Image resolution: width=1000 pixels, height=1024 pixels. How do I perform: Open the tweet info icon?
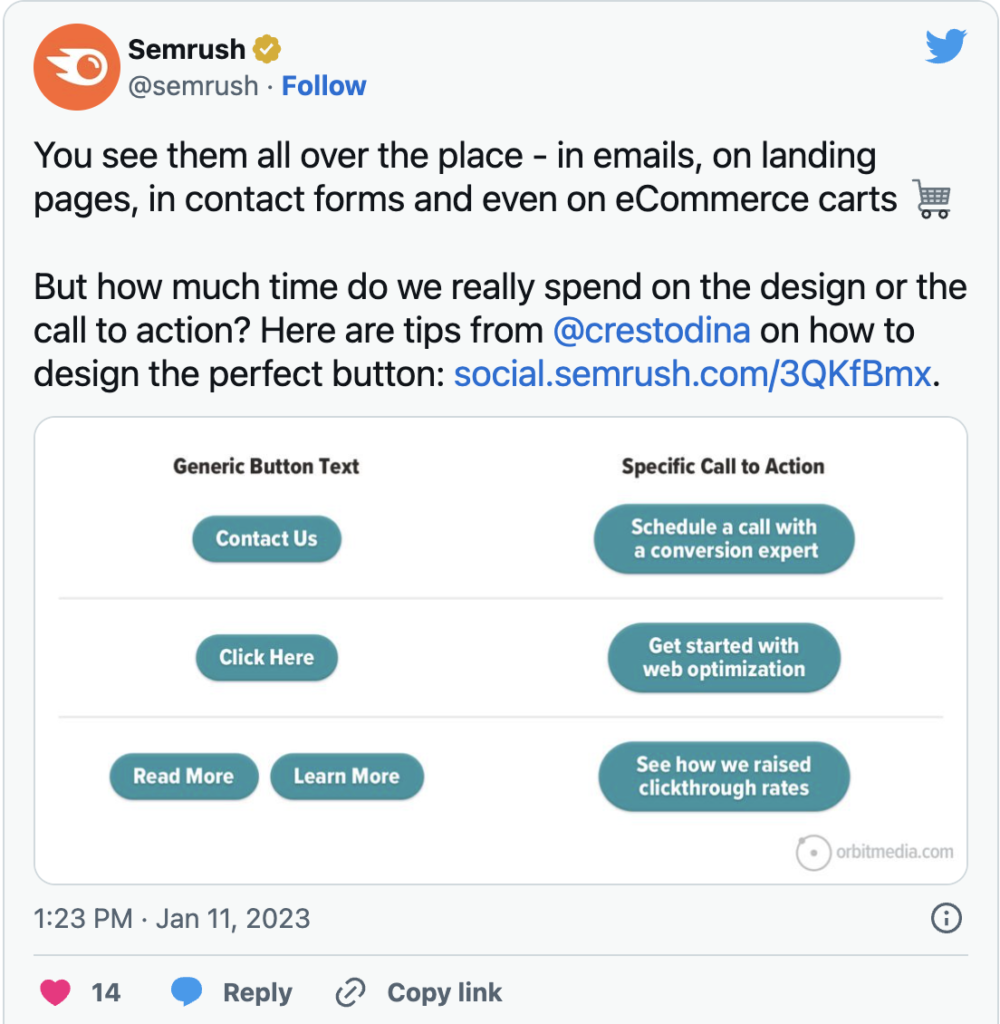(945, 918)
